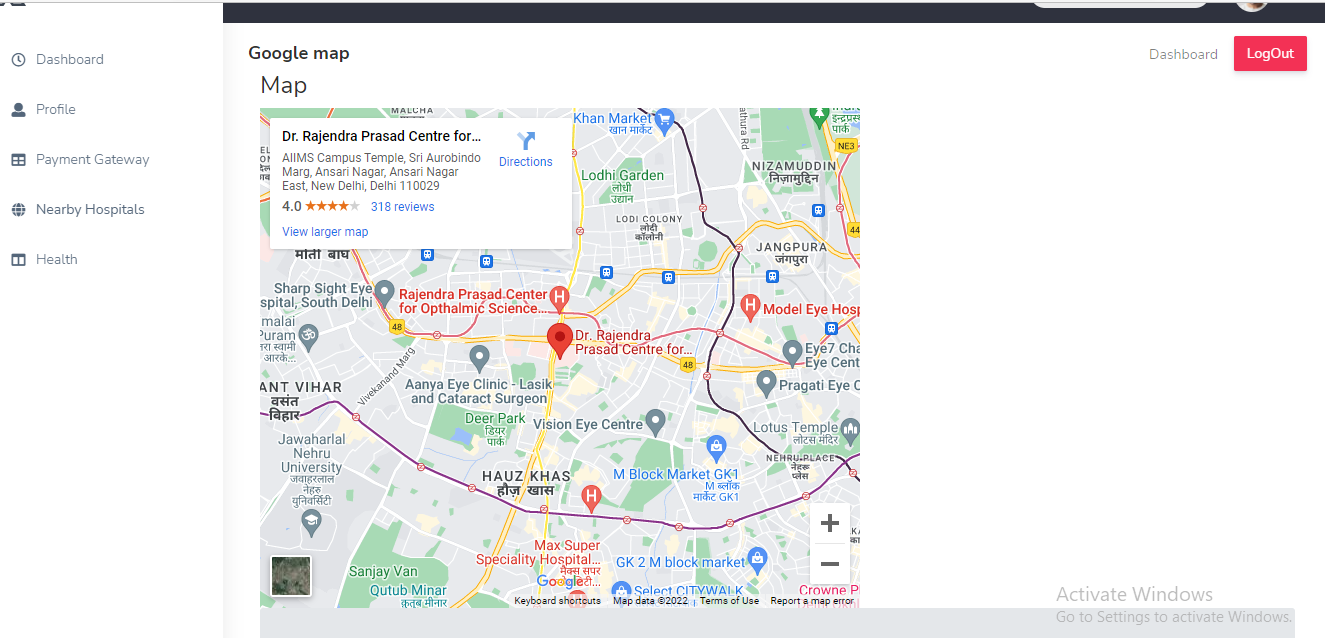Open the Profile sidebar item
Image resolution: width=1328 pixels, height=638 pixels.
56,109
